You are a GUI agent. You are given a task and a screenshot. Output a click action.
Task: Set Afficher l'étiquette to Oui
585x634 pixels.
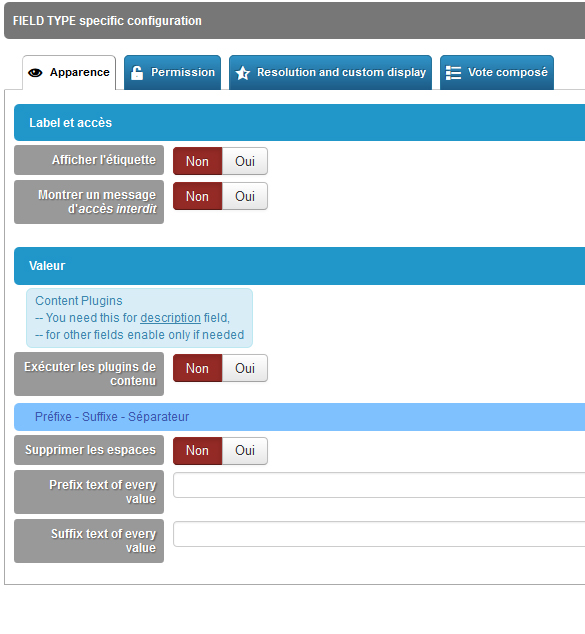coord(245,161)
